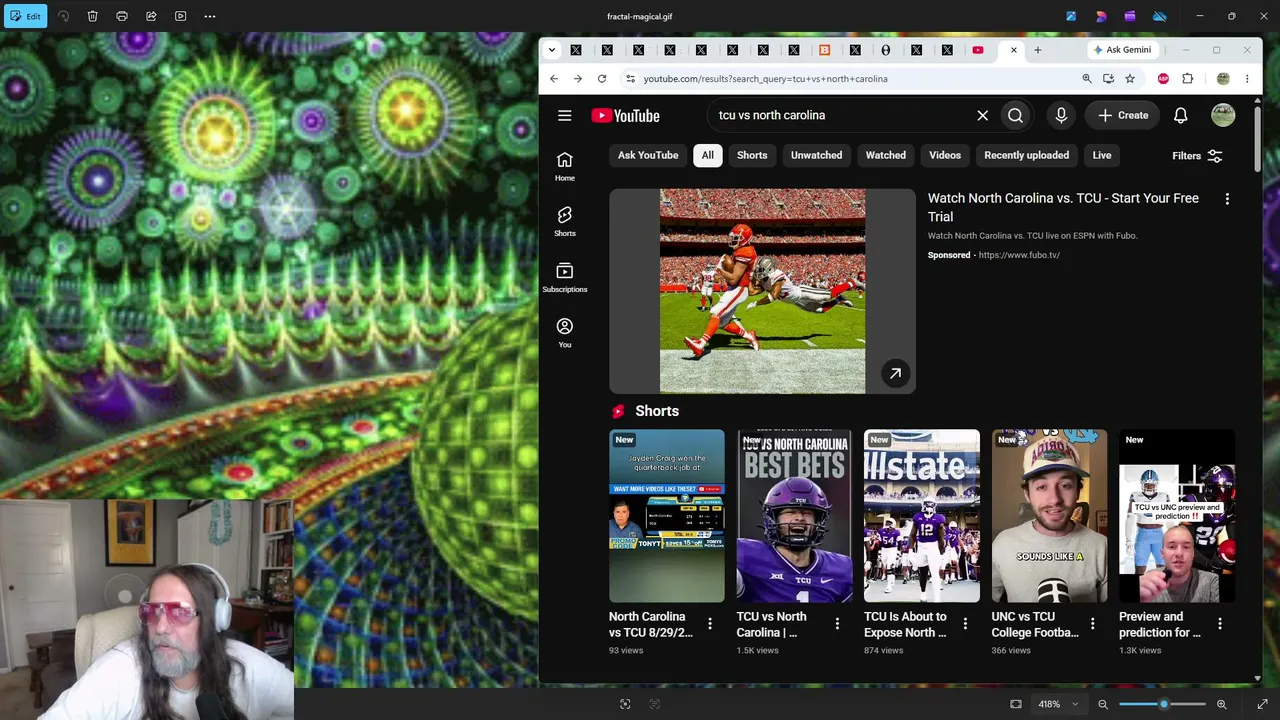This screenshot has height=720, width=1280.
Task: Click the YouTube search magnifier button
Action: (1015, 115)
